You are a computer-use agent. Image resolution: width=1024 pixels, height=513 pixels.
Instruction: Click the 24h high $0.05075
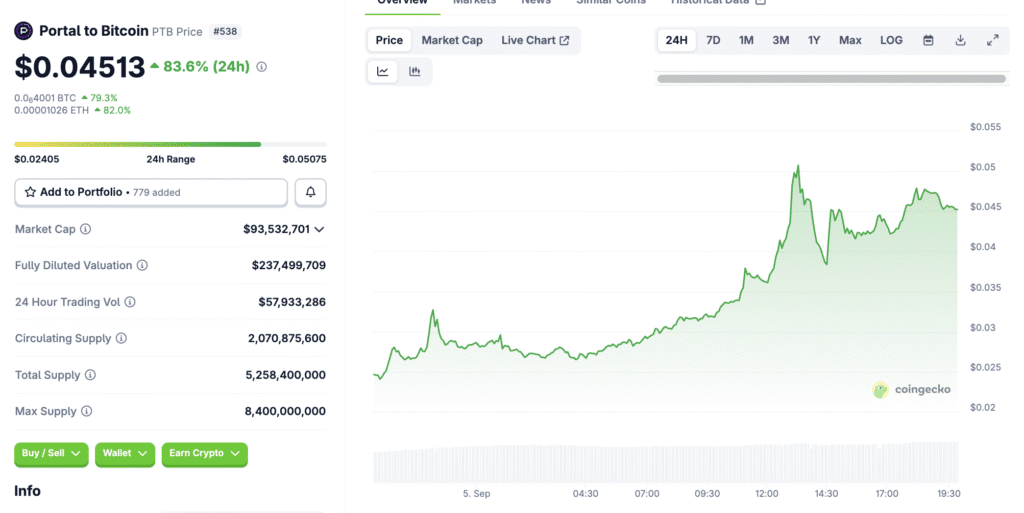(304, 159)
